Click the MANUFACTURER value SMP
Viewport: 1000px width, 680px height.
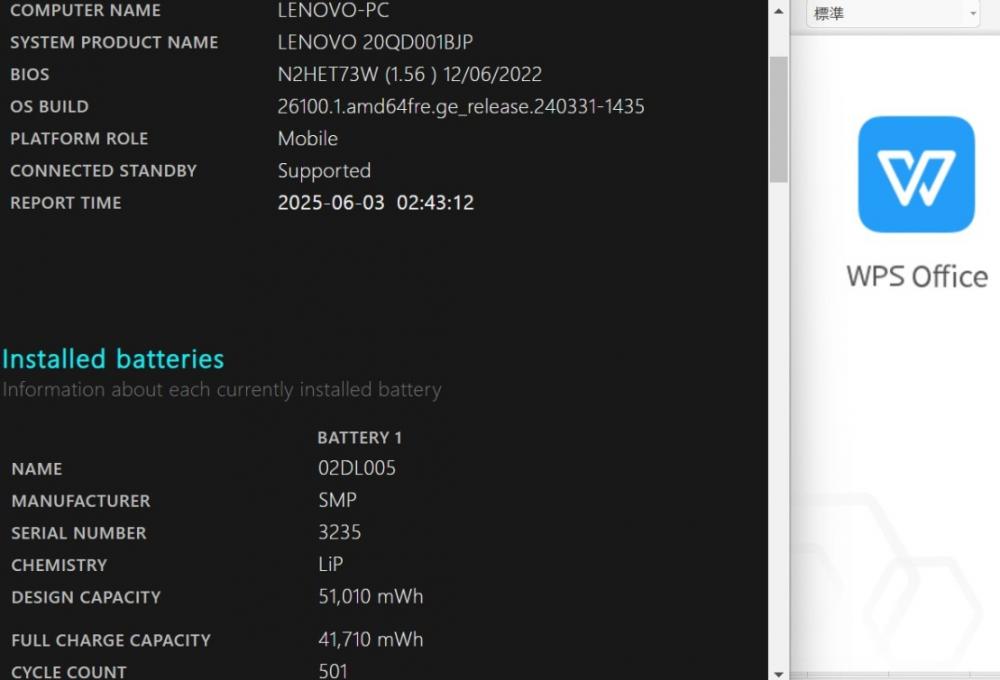pyautogui.click(x=337, y=500)
